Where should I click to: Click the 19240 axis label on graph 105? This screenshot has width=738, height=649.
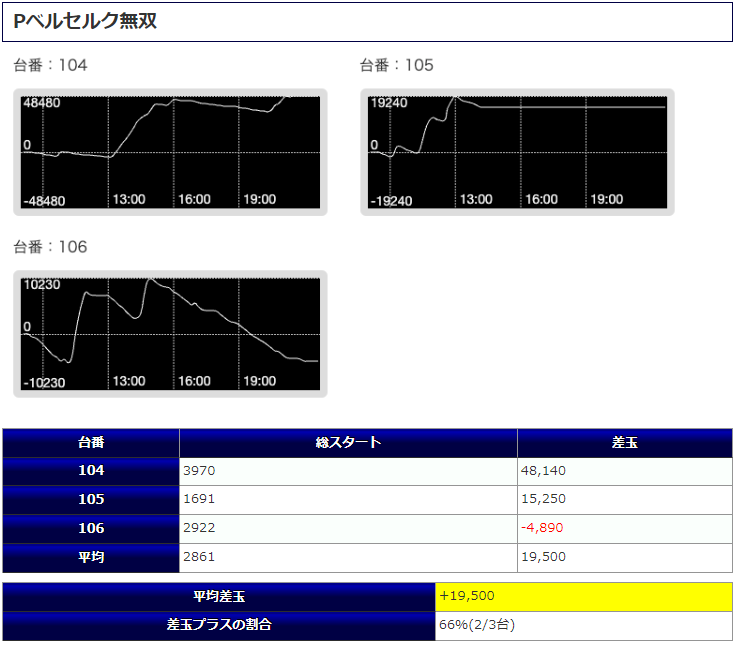[x=389, y=103]
